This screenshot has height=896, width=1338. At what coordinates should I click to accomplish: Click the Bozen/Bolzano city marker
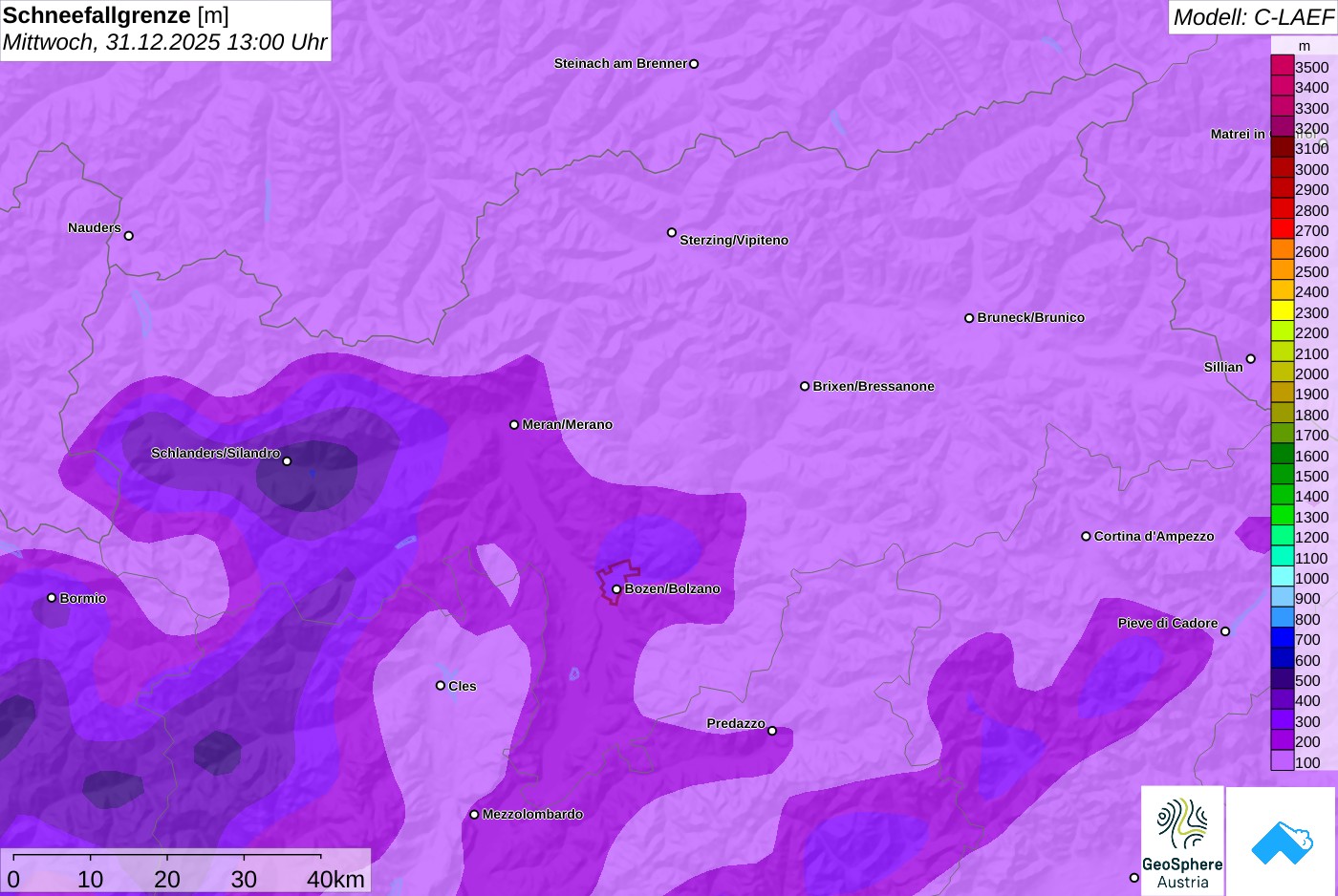click(x=616, y=589)
